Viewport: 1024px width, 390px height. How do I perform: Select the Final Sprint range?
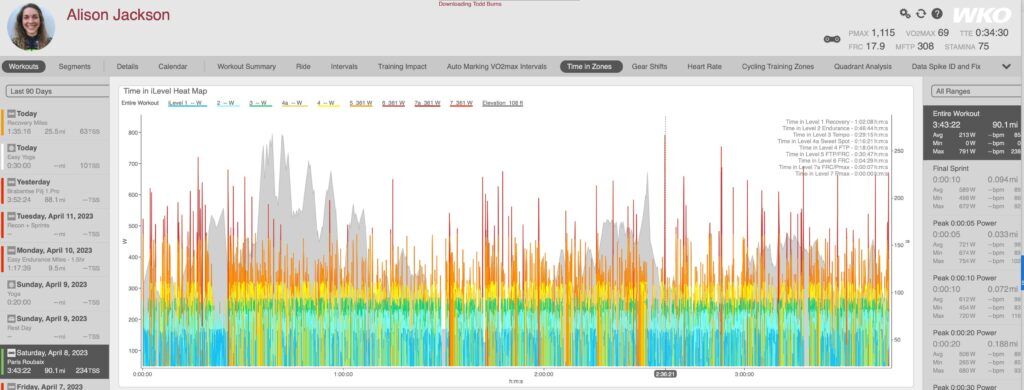(x=973, y=187)
